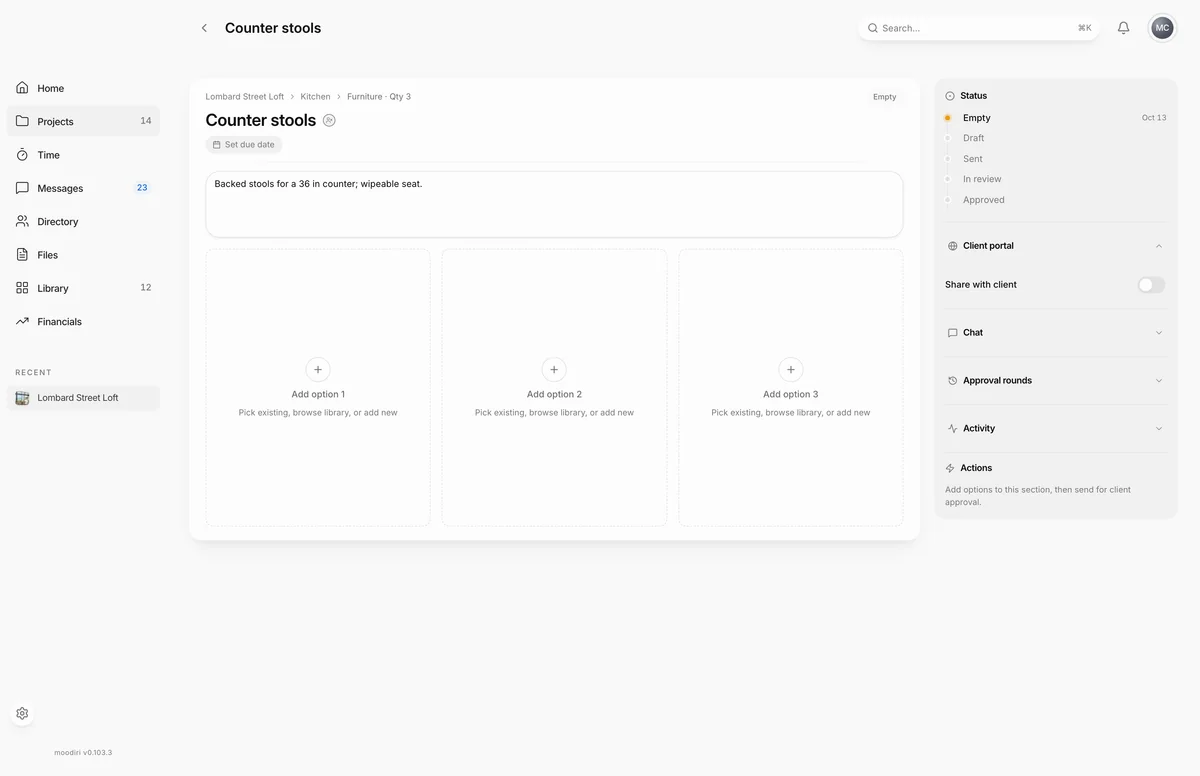Click the round icon beside the Counter stools heading
1200x776 pixels.
(x=329, y=120)
